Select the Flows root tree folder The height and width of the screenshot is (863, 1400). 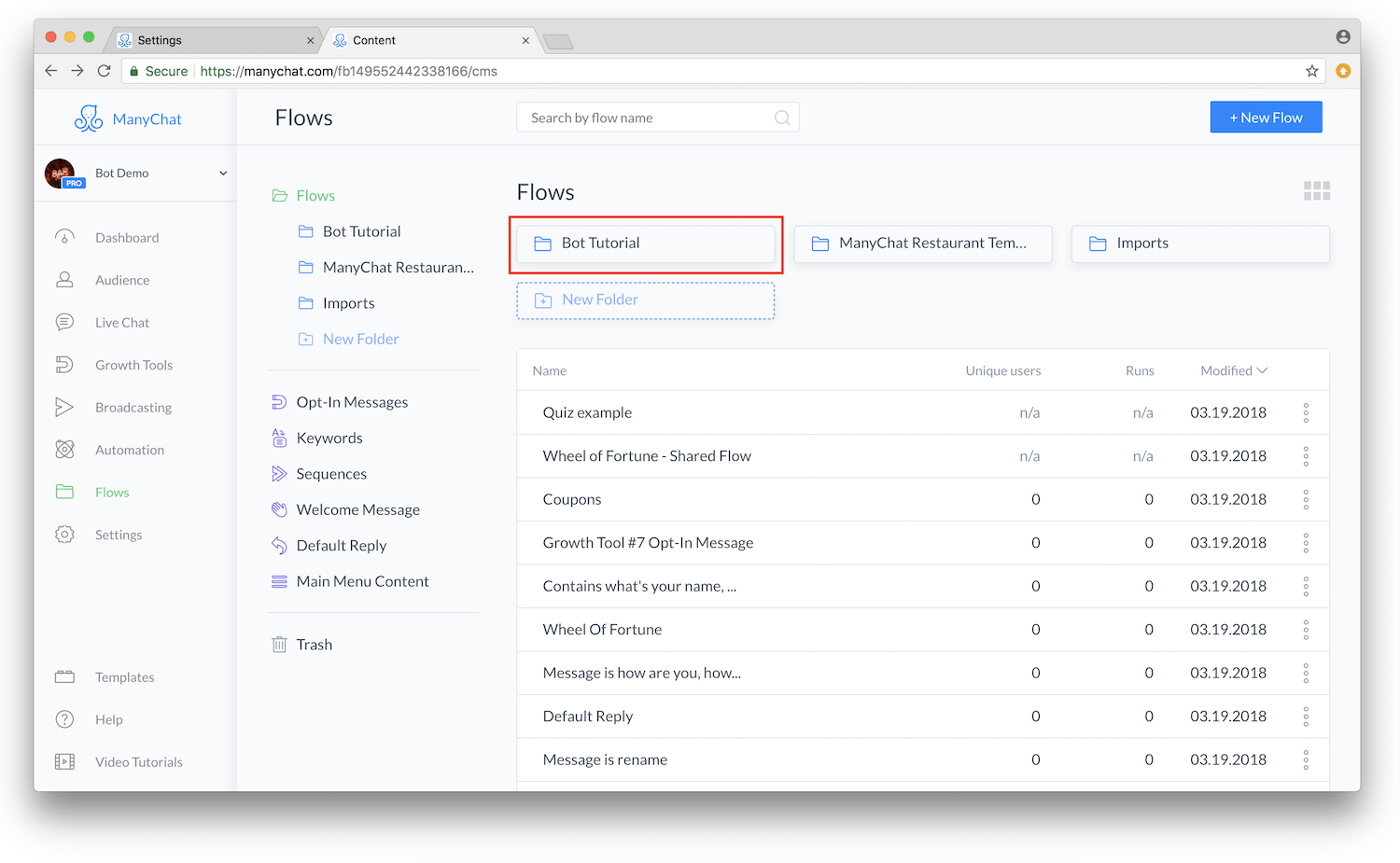pyautogui.click(x=315, y=196)
